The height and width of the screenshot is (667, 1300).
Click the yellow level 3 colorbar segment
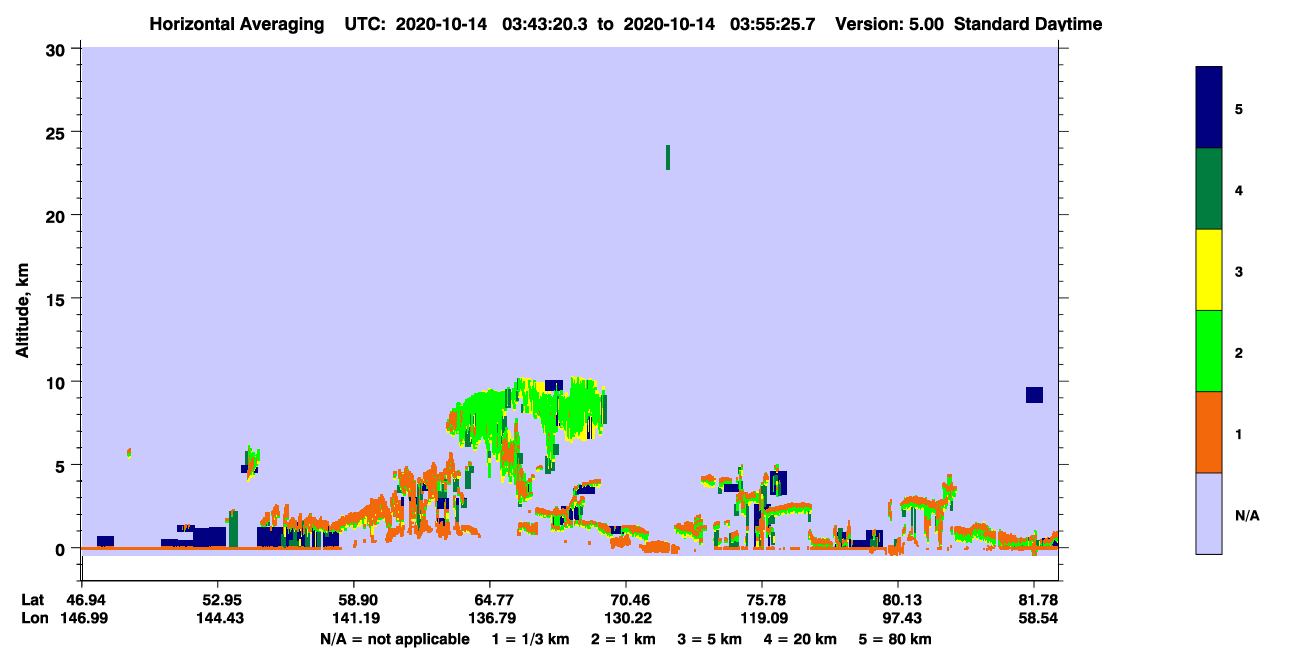click(x=1209, y=270)
